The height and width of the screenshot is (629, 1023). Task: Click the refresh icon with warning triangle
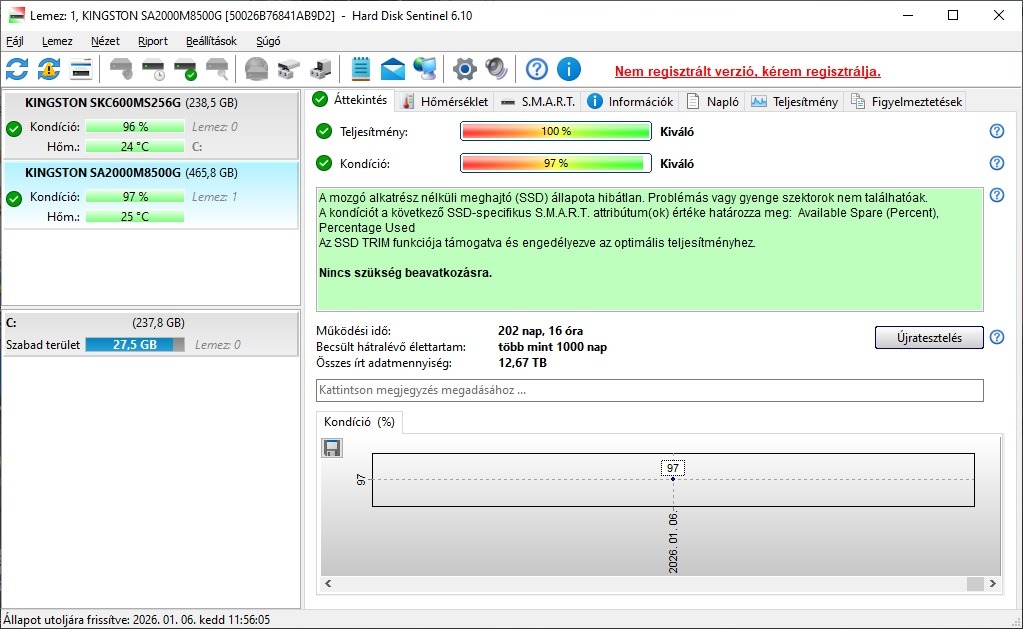click(49, 69)
